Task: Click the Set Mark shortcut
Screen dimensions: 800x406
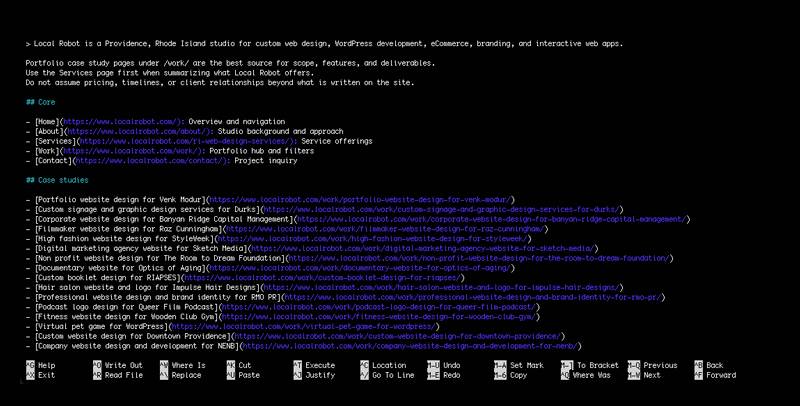Action: point(527,366)
